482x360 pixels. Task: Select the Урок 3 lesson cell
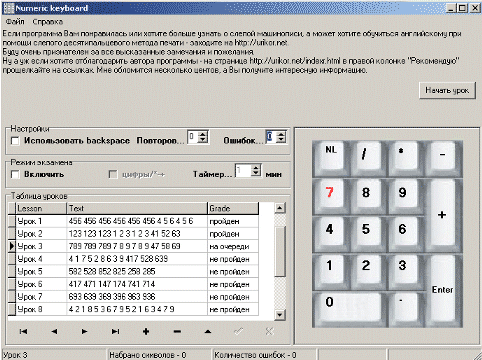[41, 246]
